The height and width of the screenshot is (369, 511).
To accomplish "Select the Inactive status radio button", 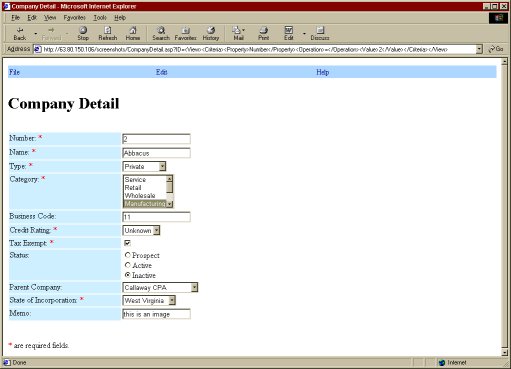I will tap(127, 275).
